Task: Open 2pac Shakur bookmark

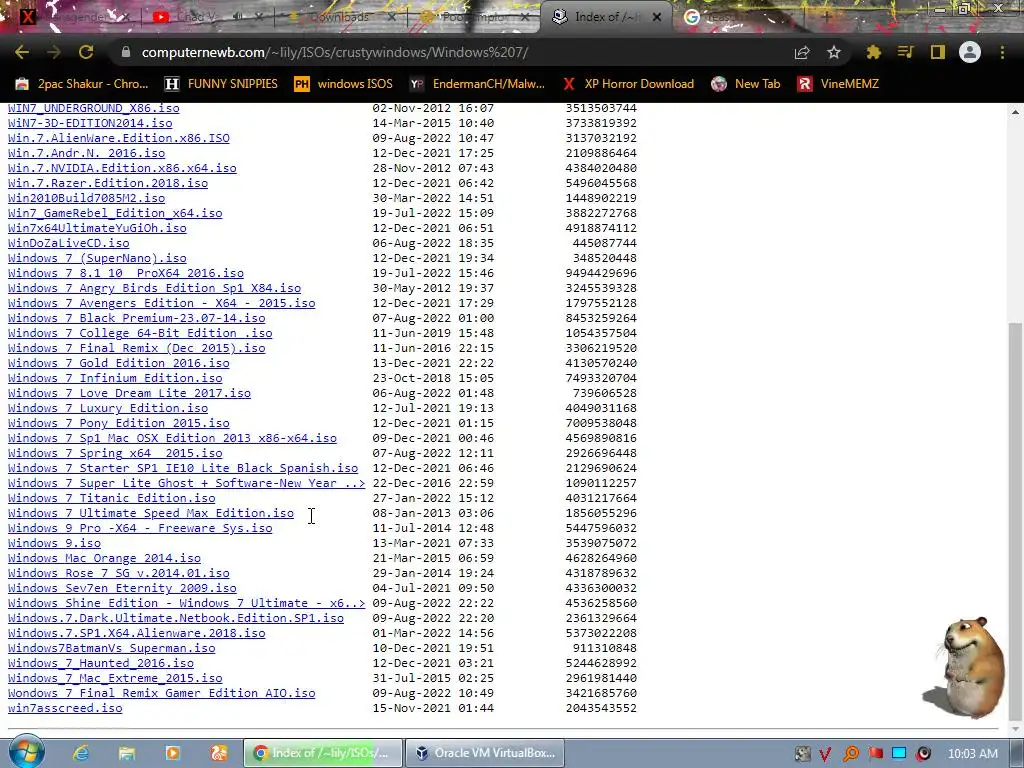Action: (x=82, y=84)
